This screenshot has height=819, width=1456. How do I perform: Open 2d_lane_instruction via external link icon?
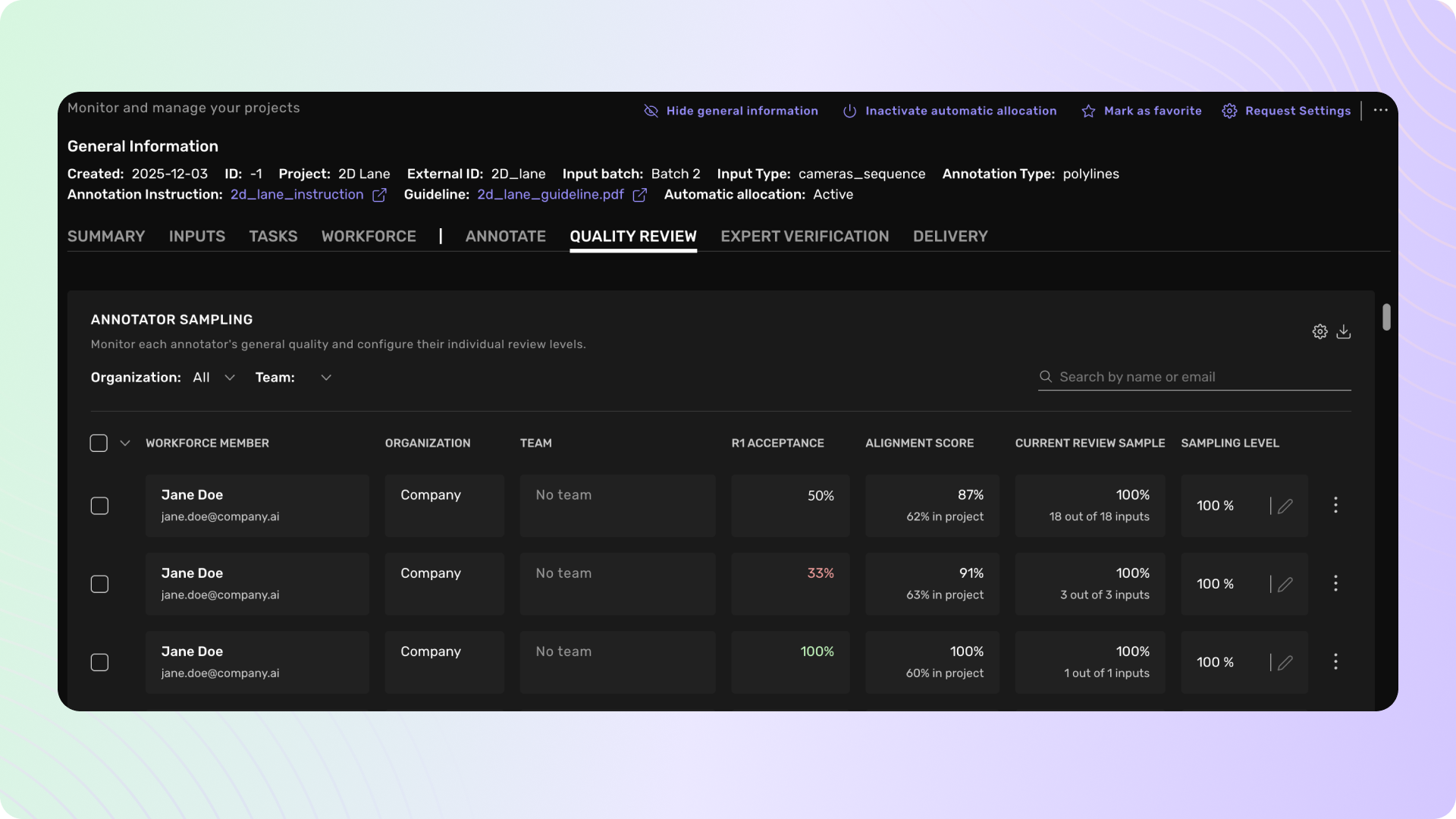(379, 195)
